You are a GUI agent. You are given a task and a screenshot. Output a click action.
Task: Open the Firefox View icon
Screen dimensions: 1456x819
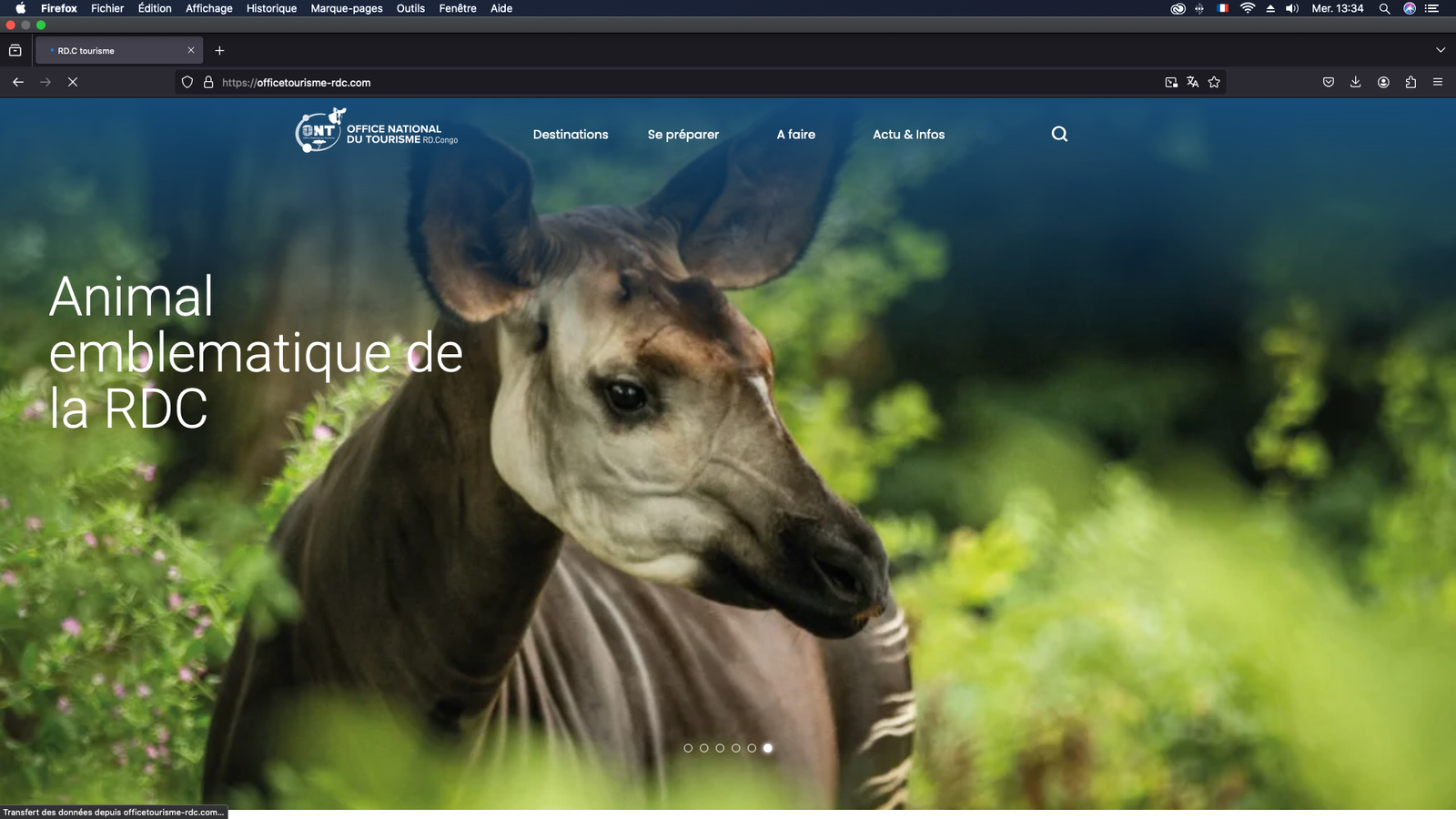(x=15, y=50)
